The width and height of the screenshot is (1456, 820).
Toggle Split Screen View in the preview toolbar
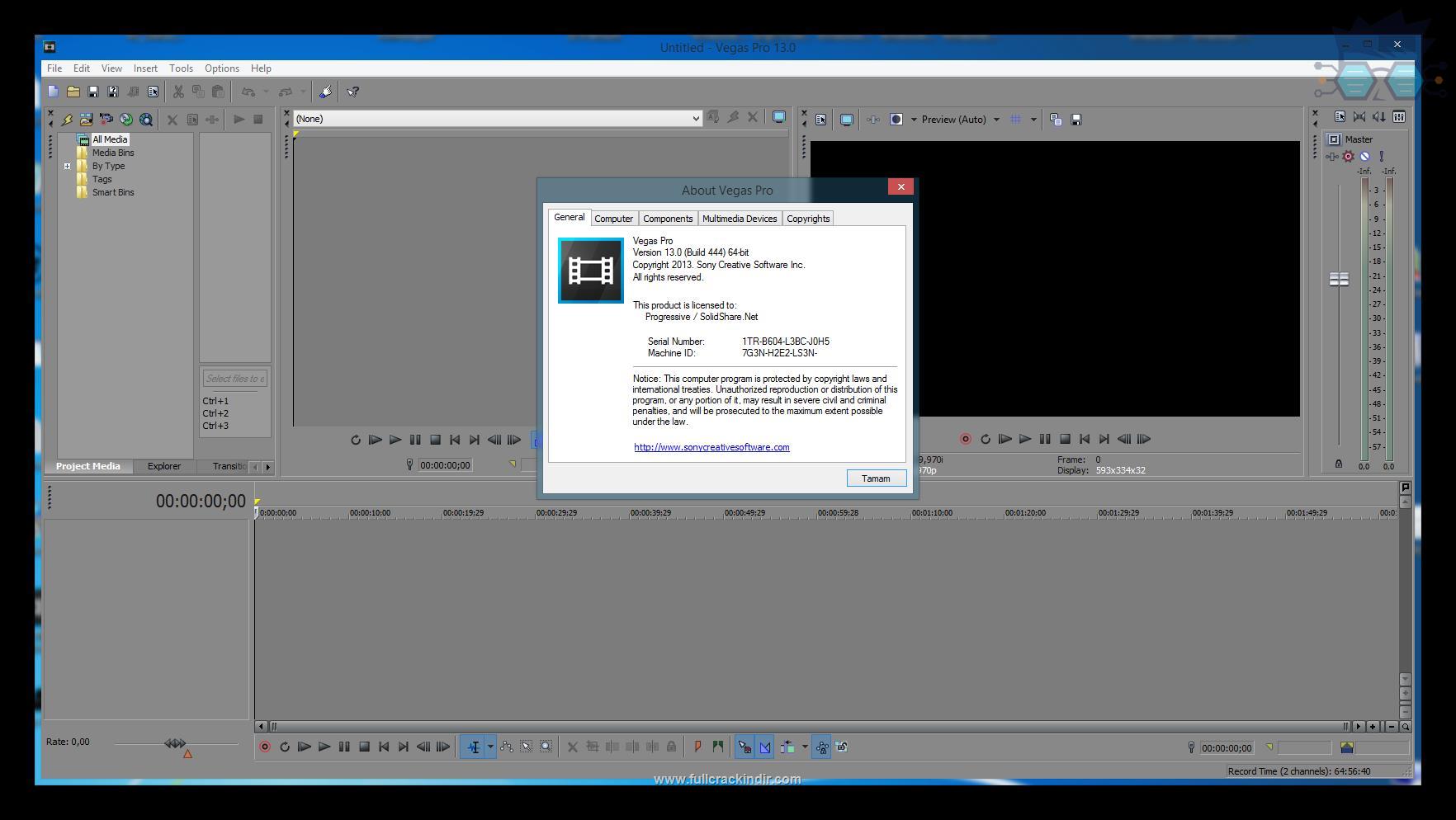(x=896, y=120)
